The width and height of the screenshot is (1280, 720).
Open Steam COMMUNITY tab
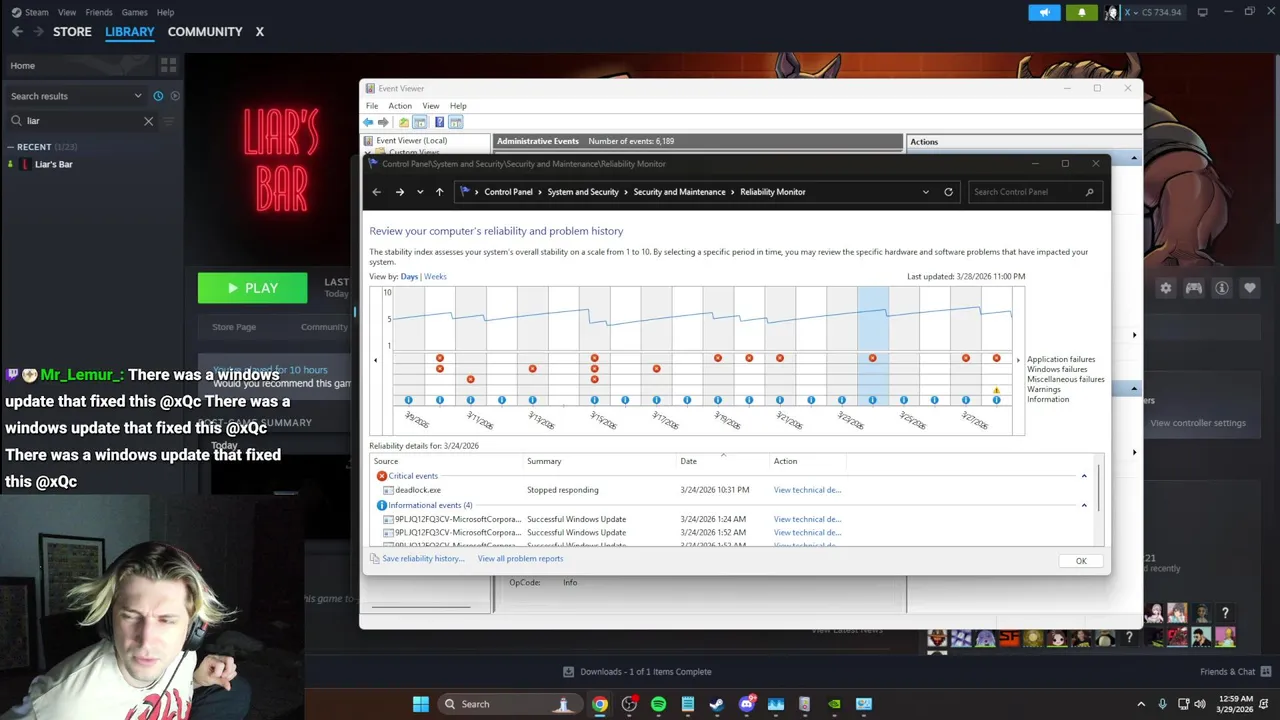coord(205,32)
